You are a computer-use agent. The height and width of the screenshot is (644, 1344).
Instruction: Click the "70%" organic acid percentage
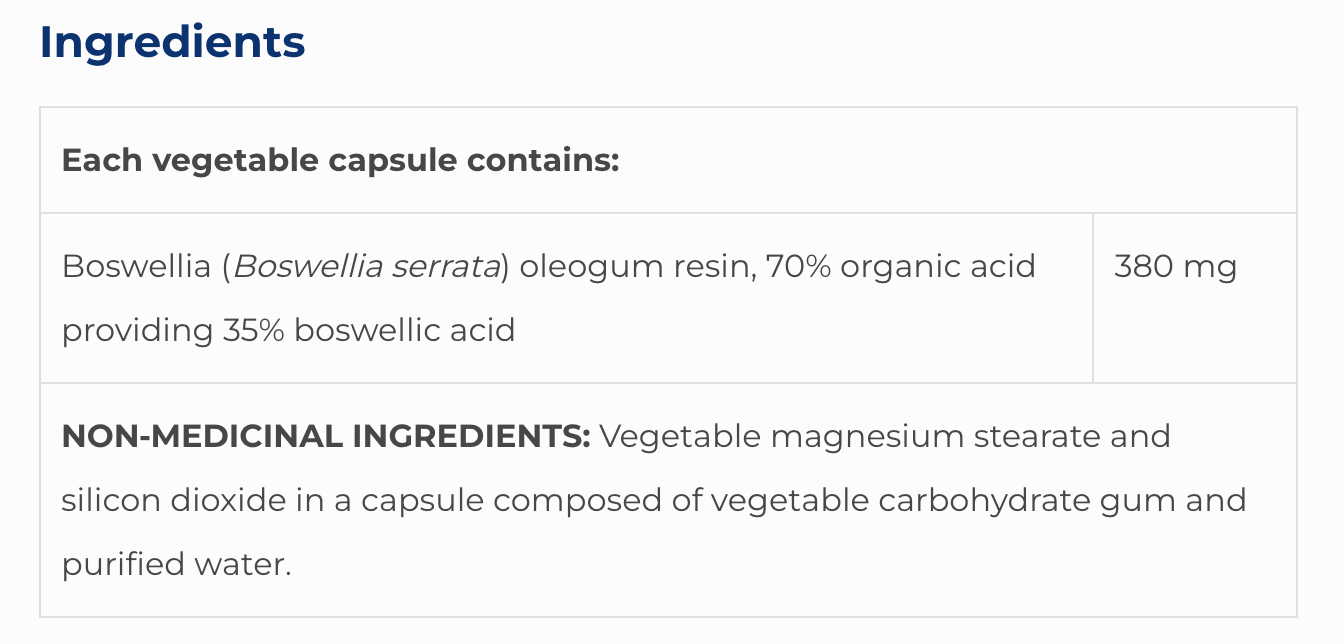coord(798,267)
